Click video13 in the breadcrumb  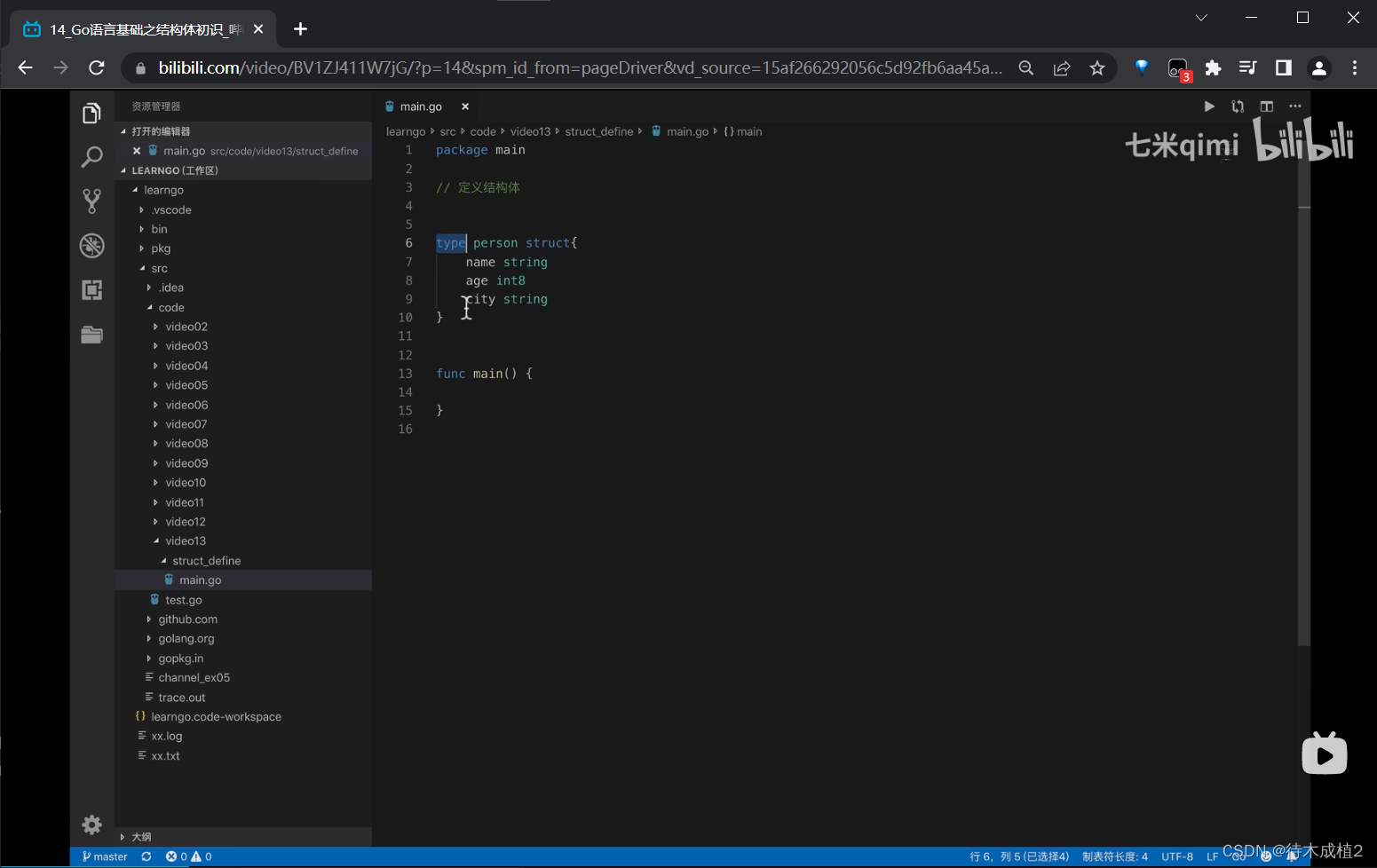coord(530,131)
